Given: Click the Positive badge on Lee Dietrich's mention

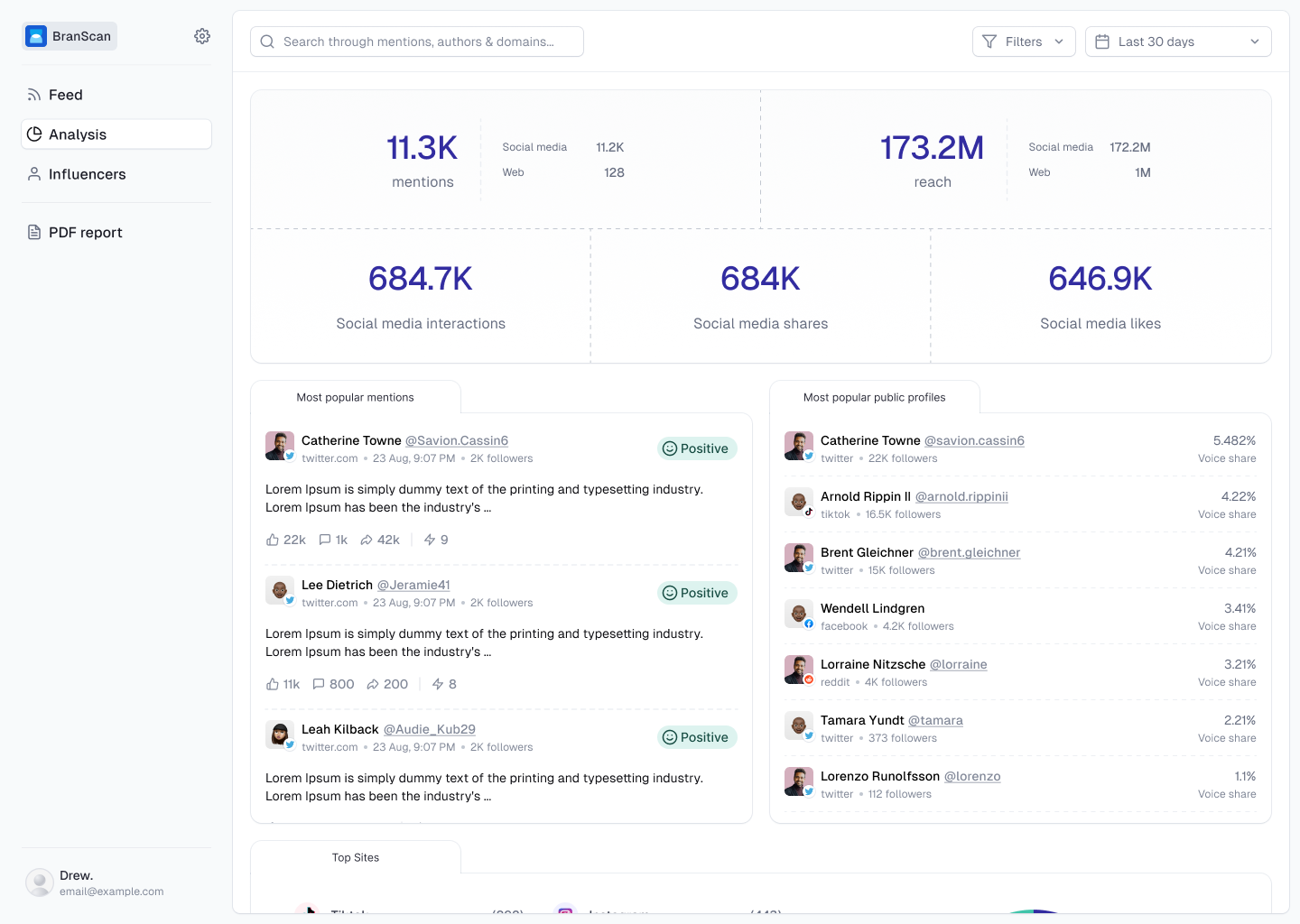Looking at the screenshot, I should click(697, 593).
